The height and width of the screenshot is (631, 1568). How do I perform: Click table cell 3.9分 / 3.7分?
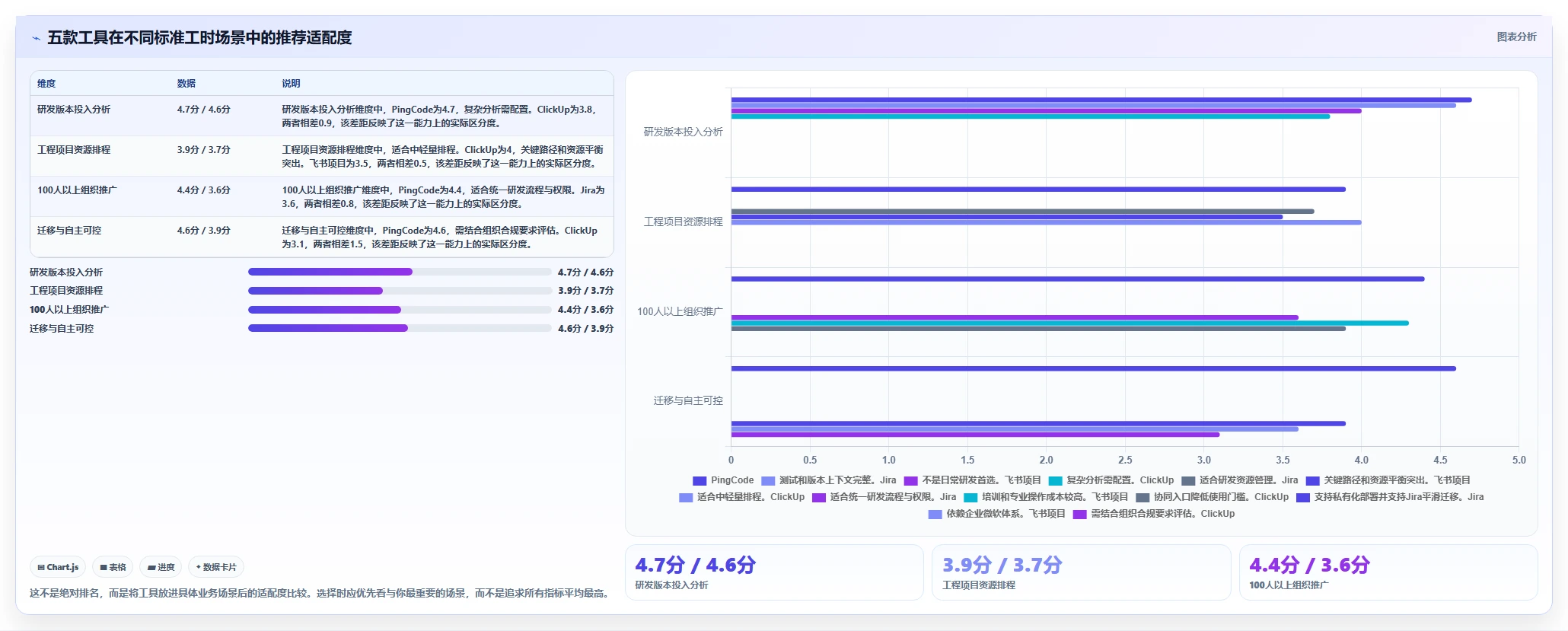(x=203, y=150)
